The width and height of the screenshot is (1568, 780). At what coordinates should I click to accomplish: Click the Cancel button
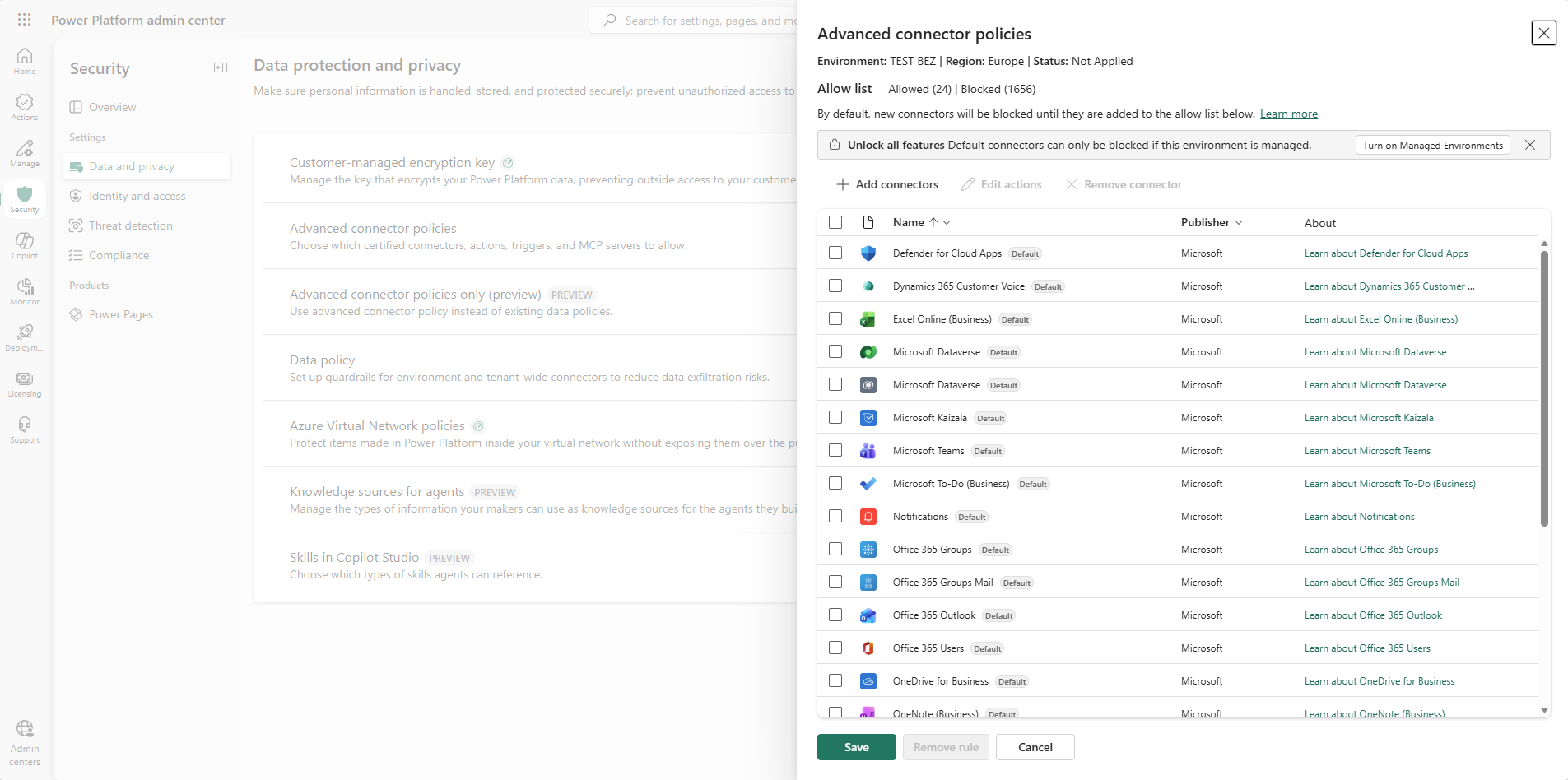(1035, 747)
